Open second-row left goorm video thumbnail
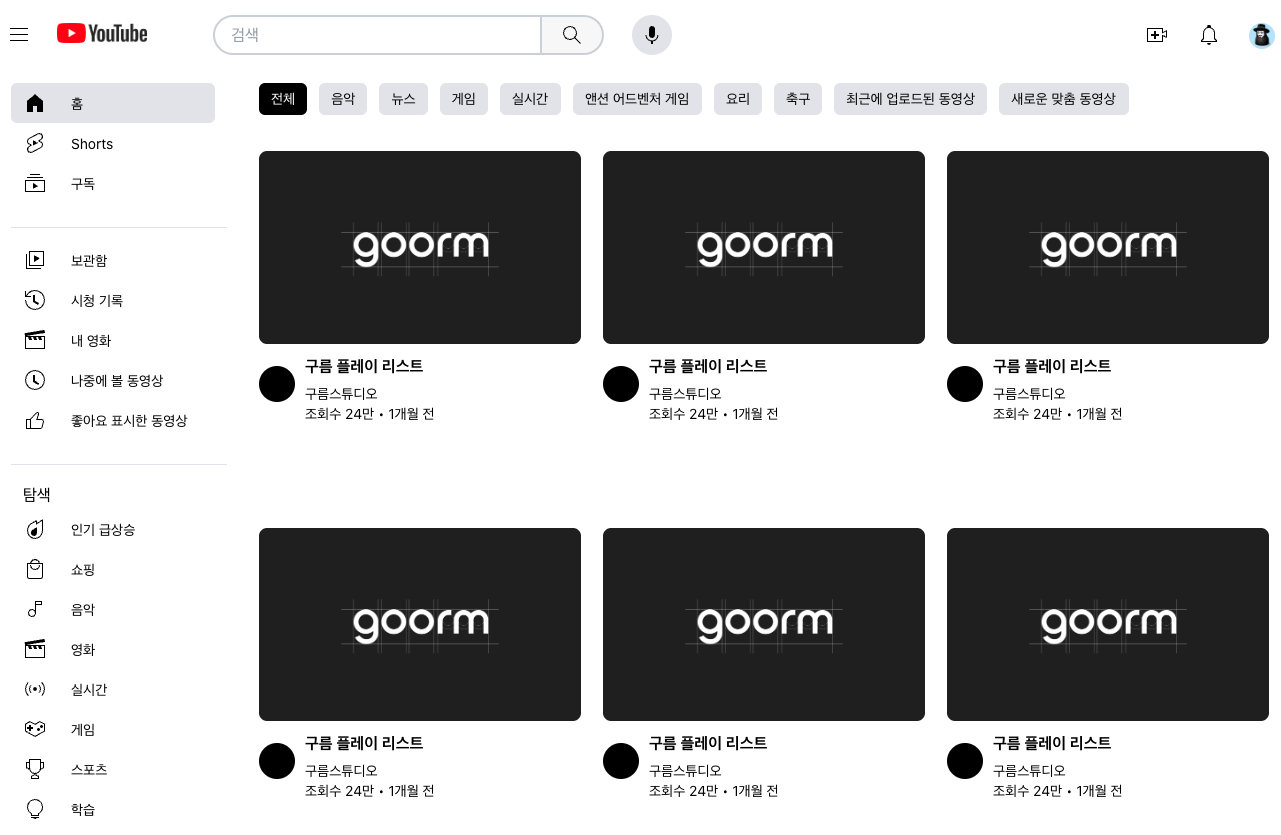Viewport: 1281px width, 835px height. click(x=420, y=624)
